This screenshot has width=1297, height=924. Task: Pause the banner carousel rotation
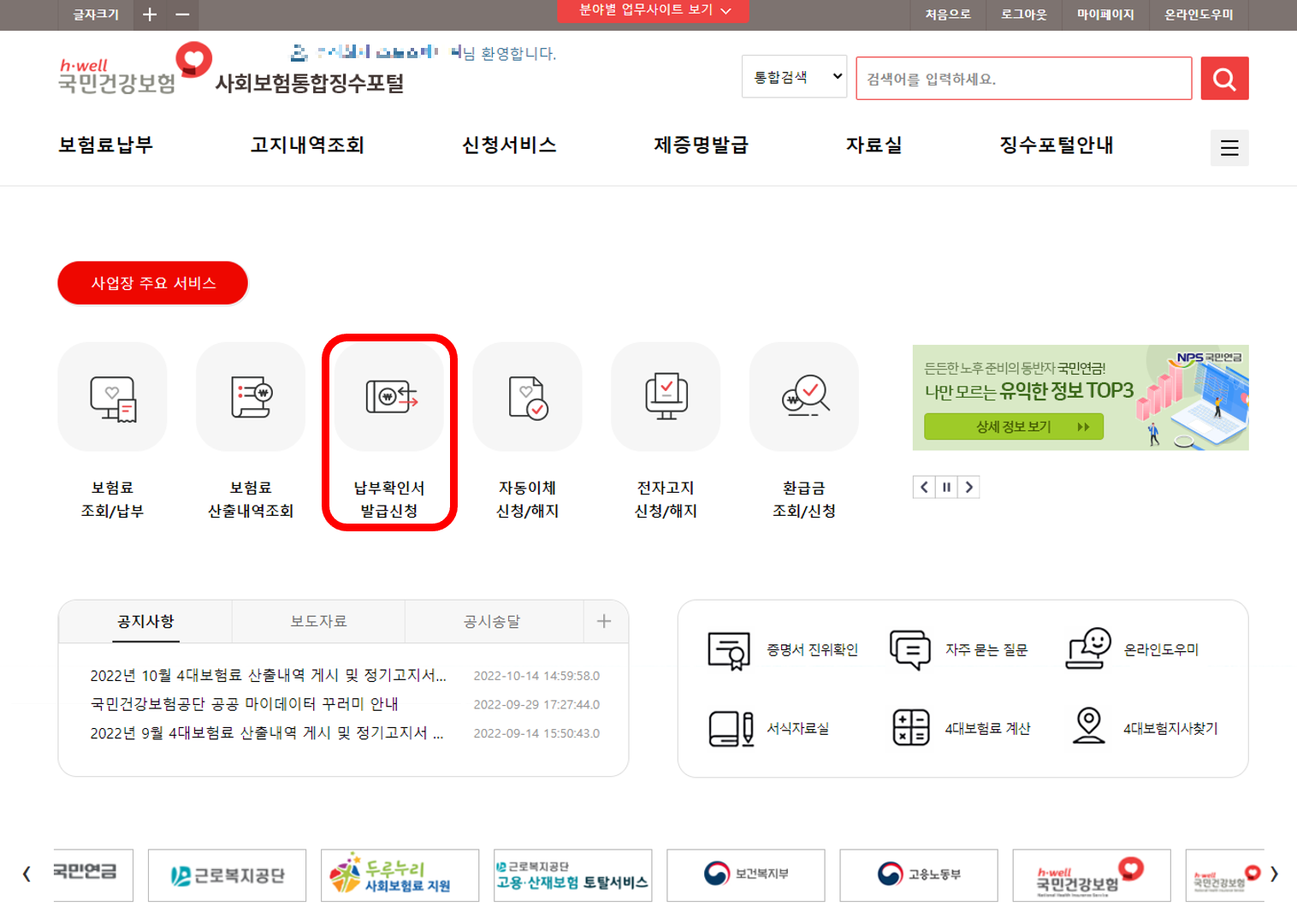point(946,487)
